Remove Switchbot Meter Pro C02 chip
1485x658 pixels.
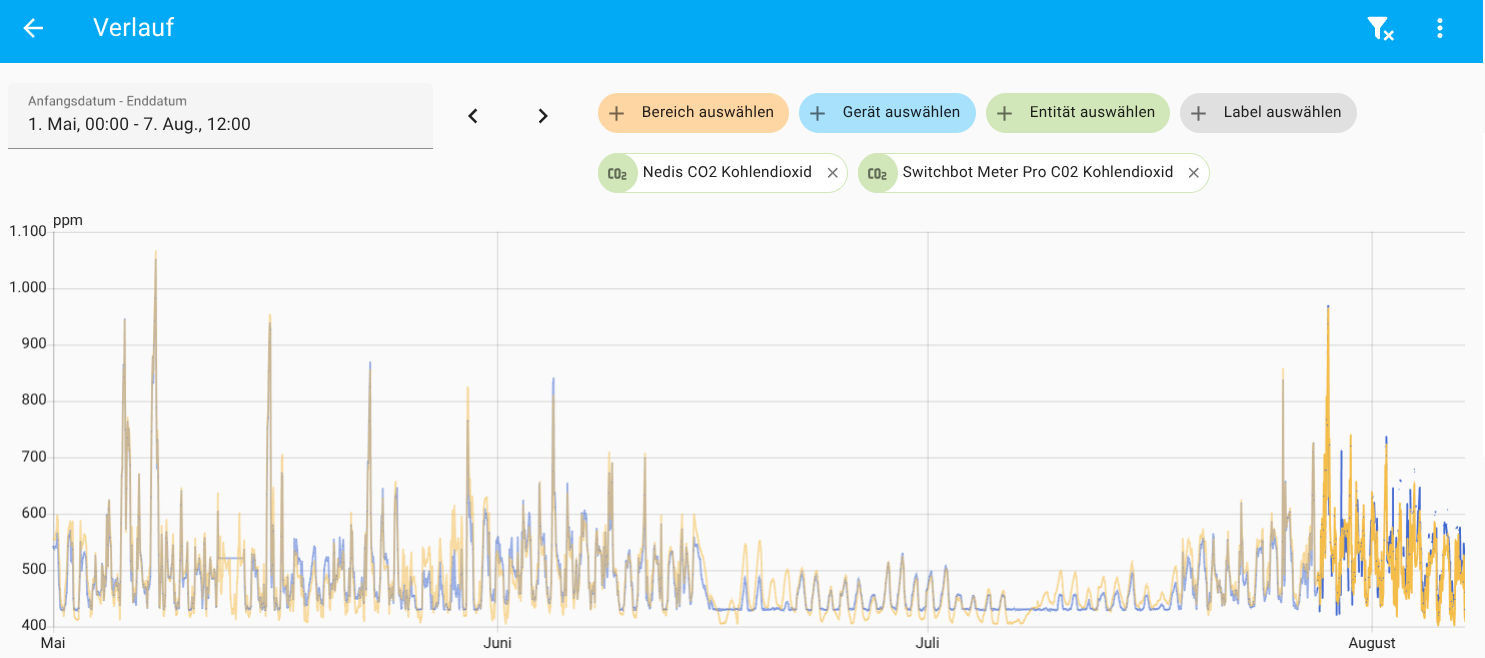click(1193, 173)
